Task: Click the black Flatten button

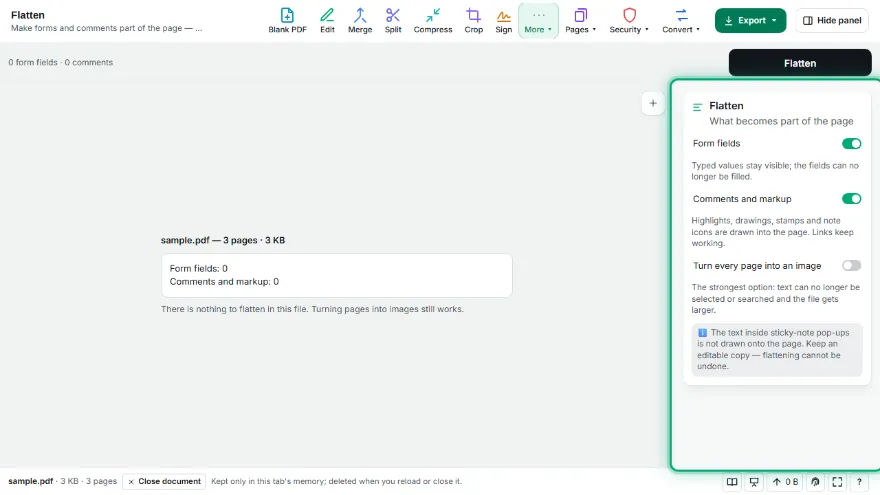Action: pyautogui.click(x=800, y=63)
